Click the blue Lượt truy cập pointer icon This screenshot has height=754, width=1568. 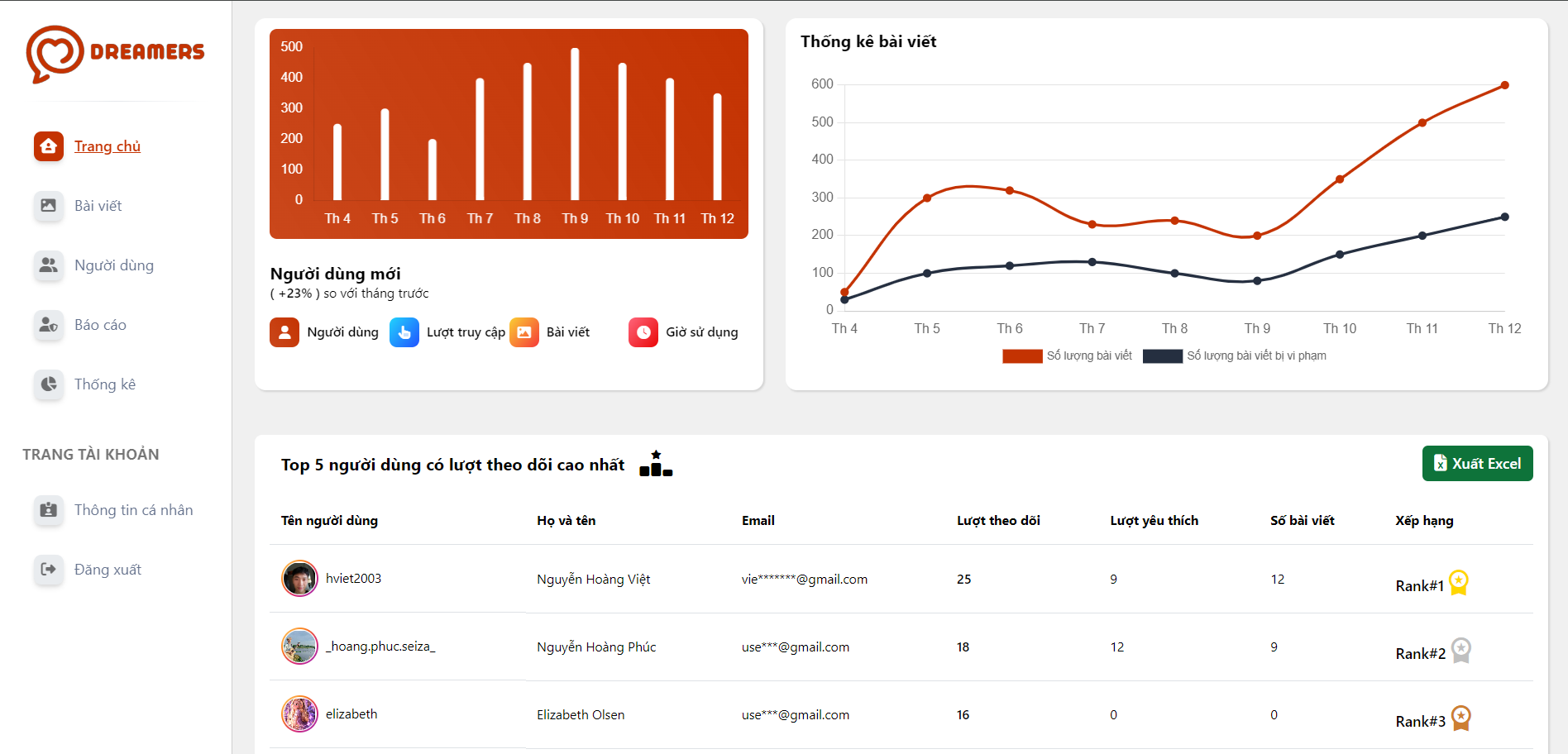[x=404, y=332]
